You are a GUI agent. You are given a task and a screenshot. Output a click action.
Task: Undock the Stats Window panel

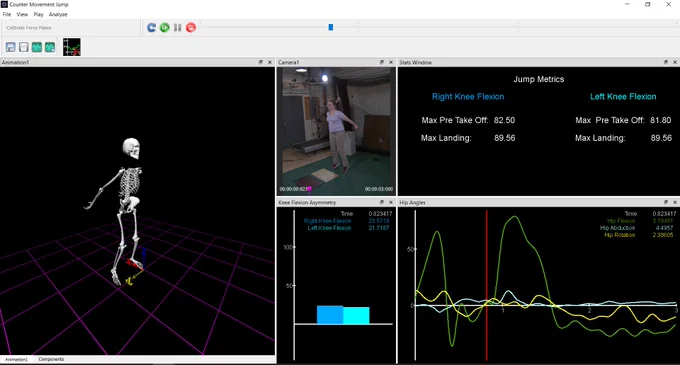[x=666, y=62]
